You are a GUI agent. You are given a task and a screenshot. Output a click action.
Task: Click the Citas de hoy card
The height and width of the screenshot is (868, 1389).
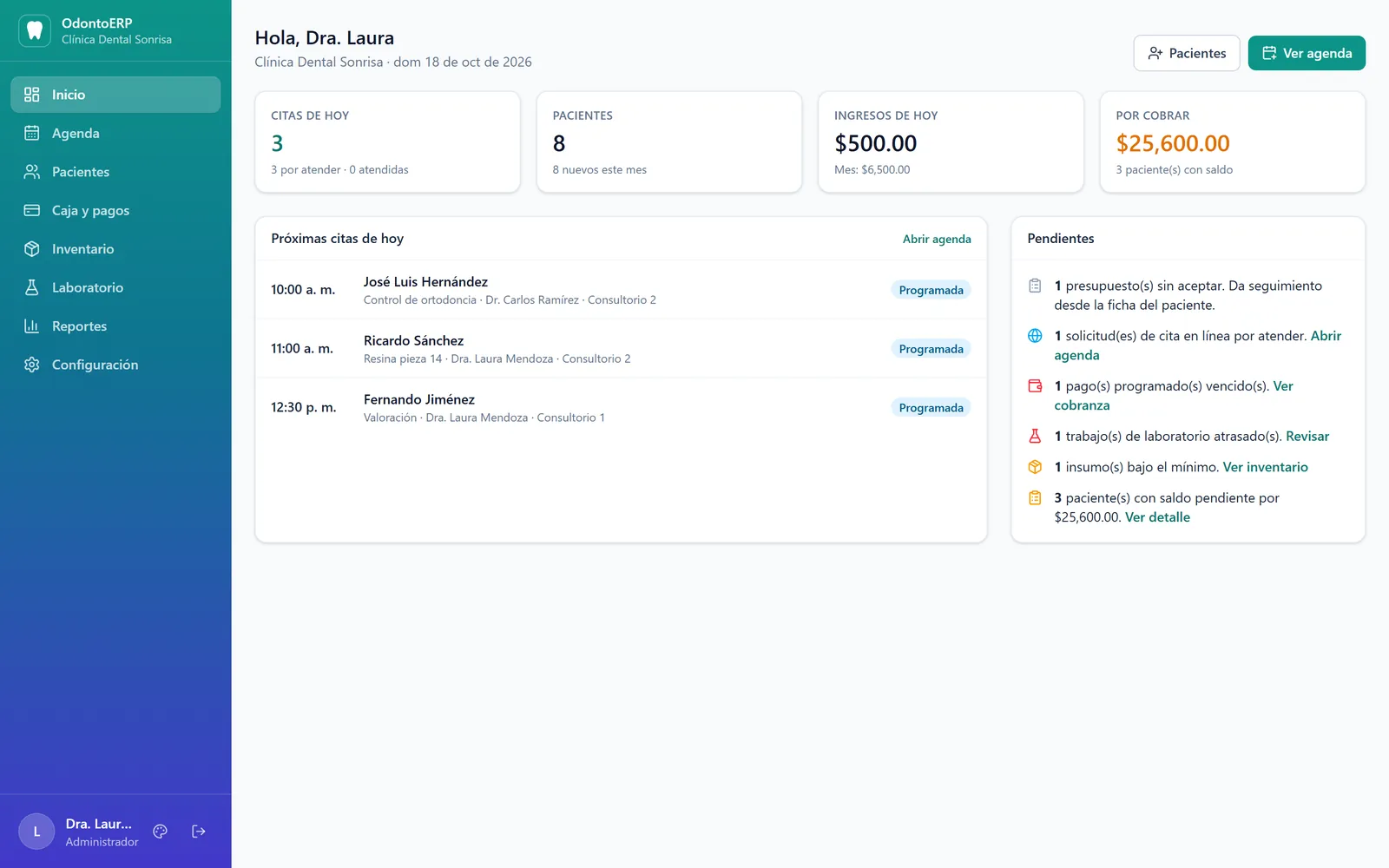click(387, 141)
